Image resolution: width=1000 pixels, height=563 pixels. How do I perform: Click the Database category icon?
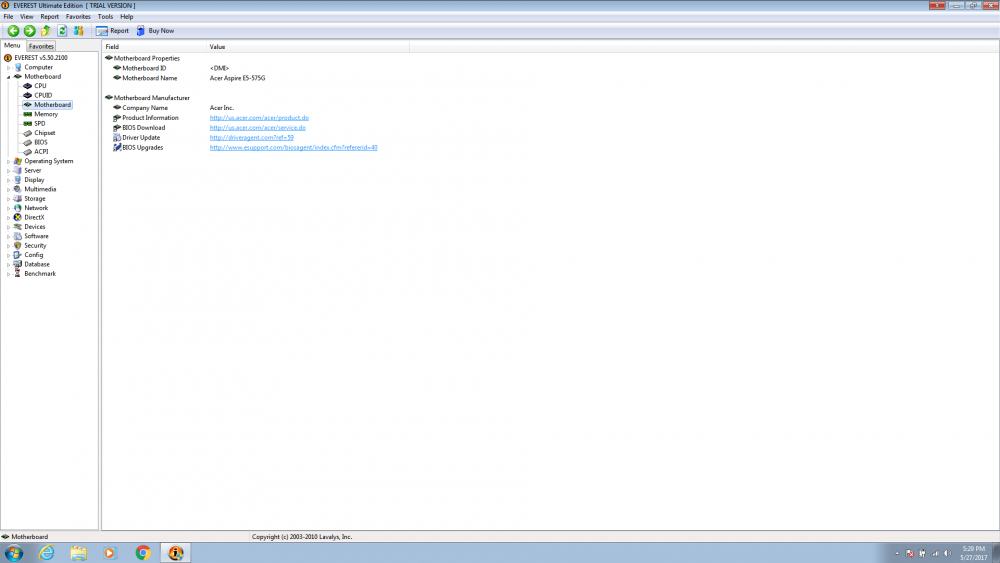pos(18,264)
